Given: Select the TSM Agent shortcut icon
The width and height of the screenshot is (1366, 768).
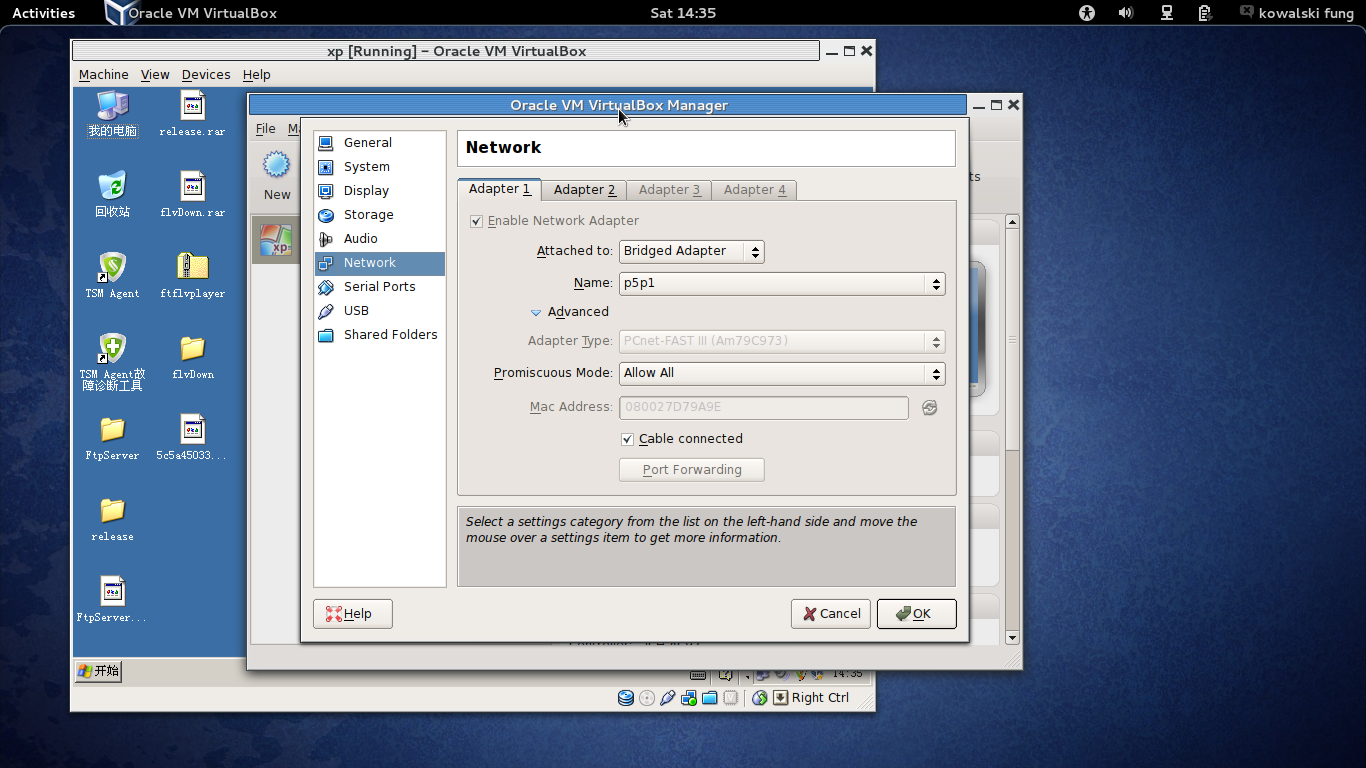Looking at the screenshot, I should [x=112, y=275].
